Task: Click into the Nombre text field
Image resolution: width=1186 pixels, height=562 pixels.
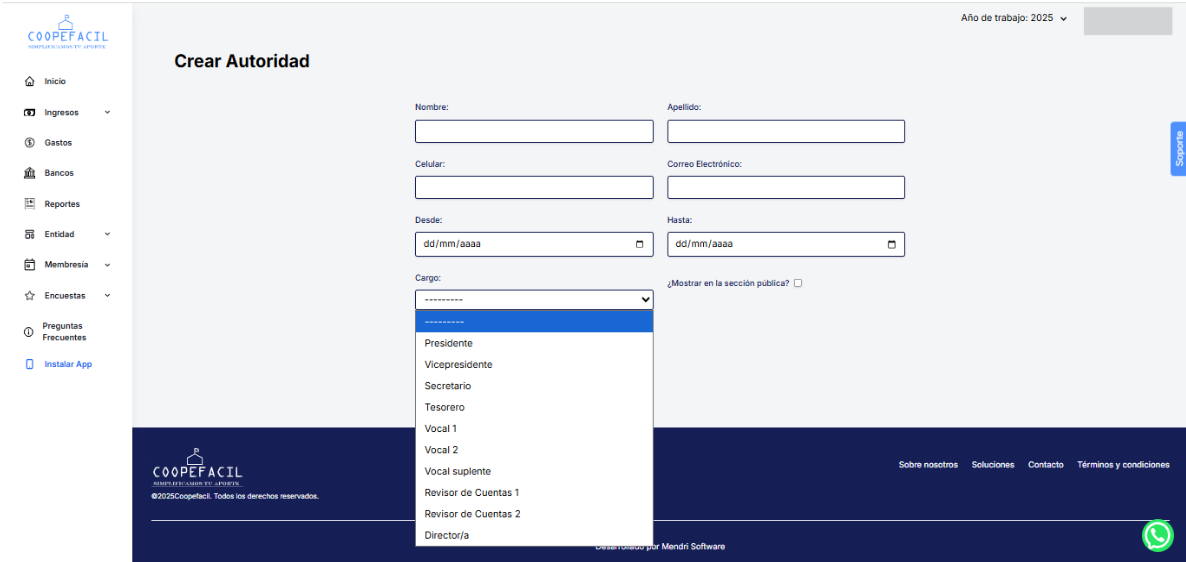Action: point(534,131)
